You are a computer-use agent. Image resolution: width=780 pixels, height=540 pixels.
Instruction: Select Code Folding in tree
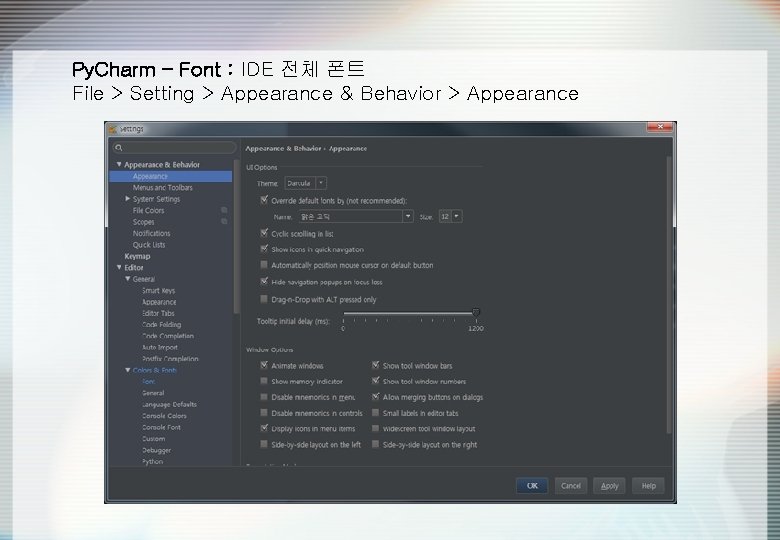click(161, 325)
